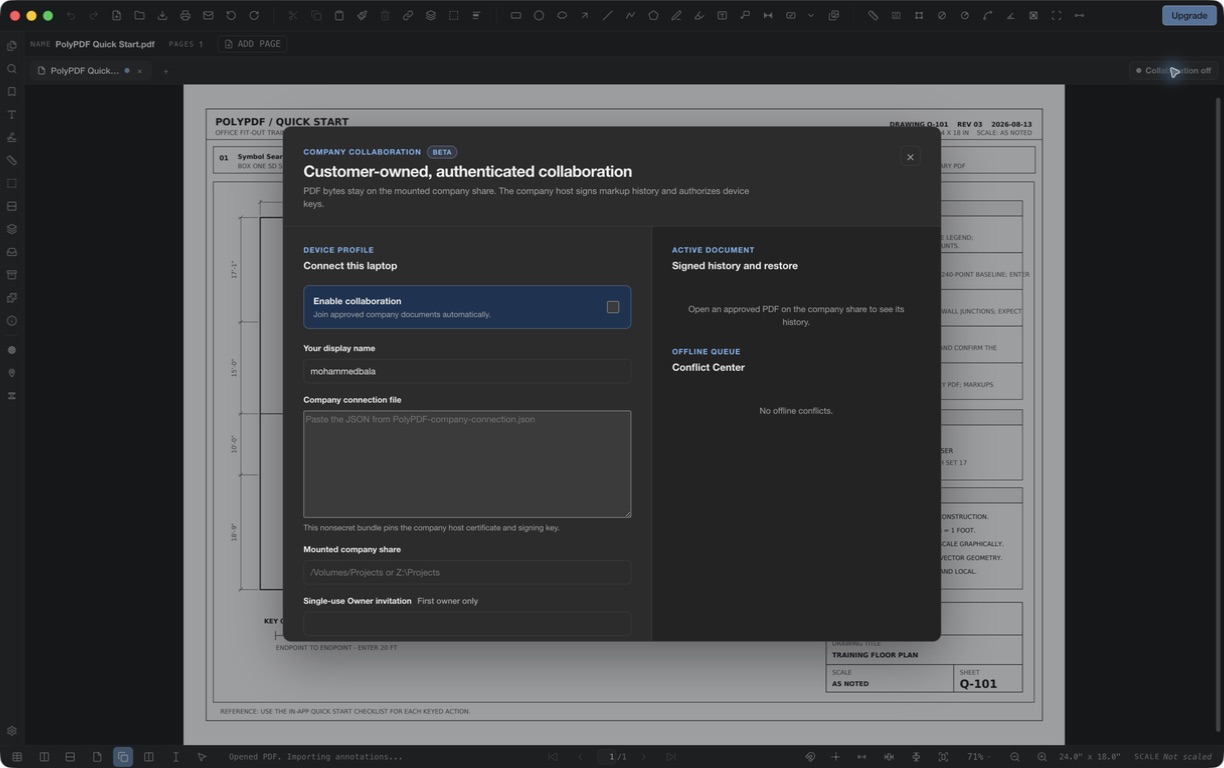This screenshot has width=1224, height=768.
Task: Open the search icon in left sidebar
Action: pyautogui.click(x=12, y=69)
